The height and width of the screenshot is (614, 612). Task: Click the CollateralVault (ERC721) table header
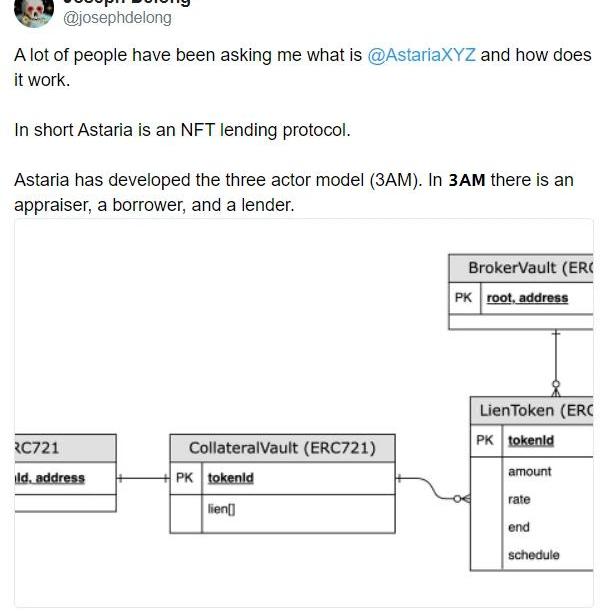click(x=282, y=448)
